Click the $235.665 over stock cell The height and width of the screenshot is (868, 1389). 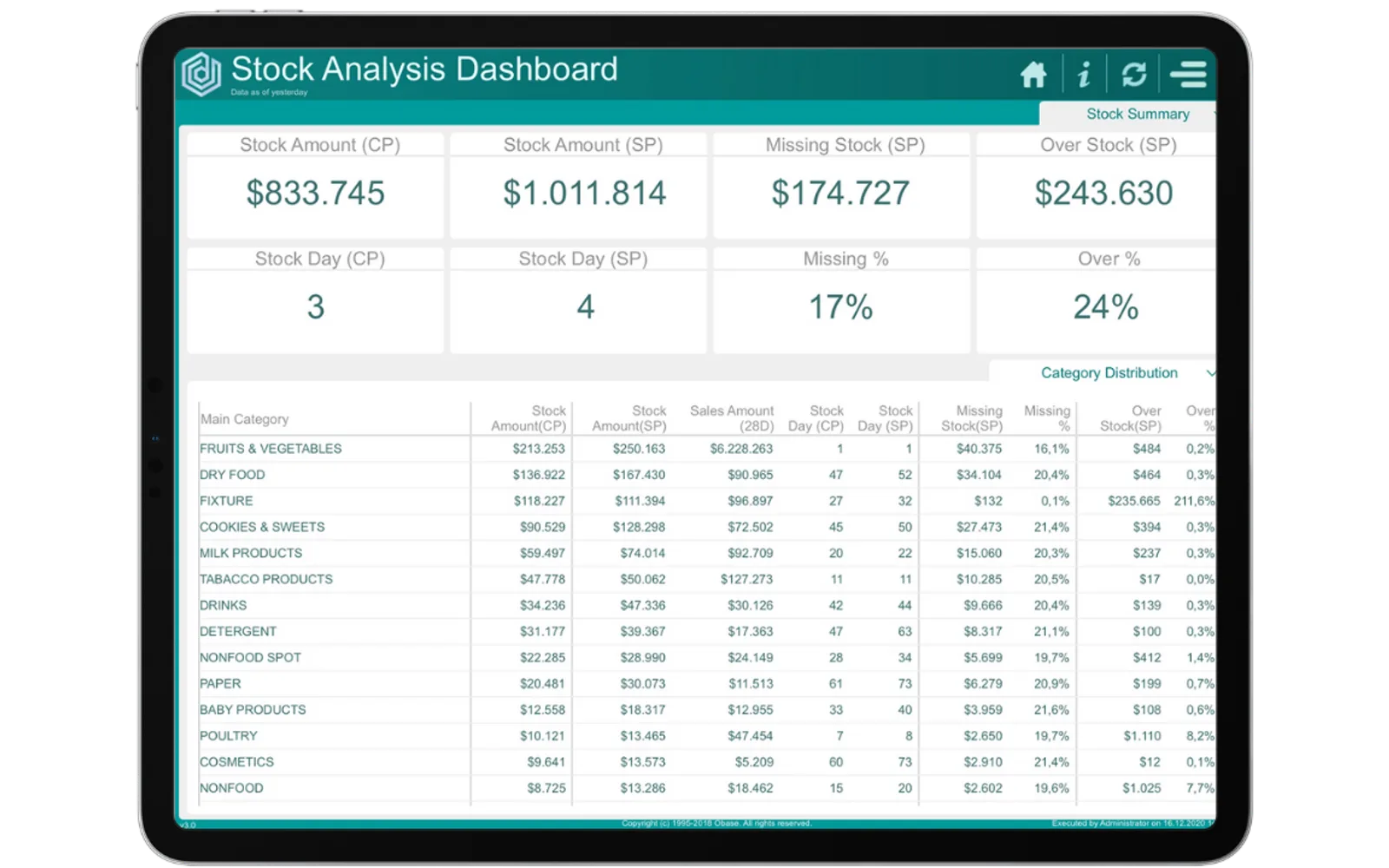[x=1134, y=501]
